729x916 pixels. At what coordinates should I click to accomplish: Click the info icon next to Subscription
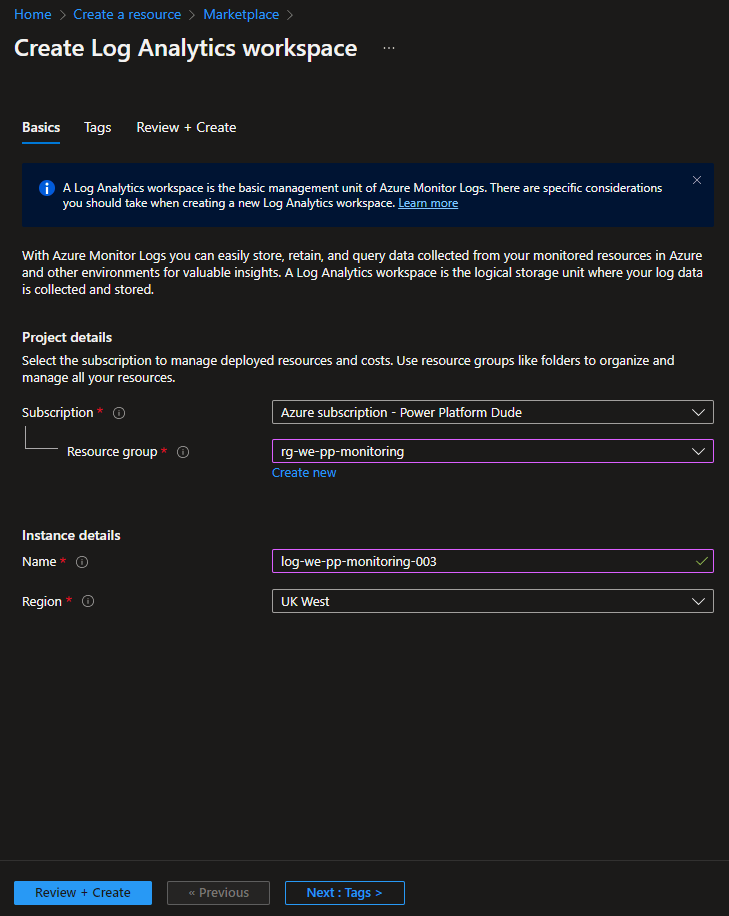tap(119, 413)
